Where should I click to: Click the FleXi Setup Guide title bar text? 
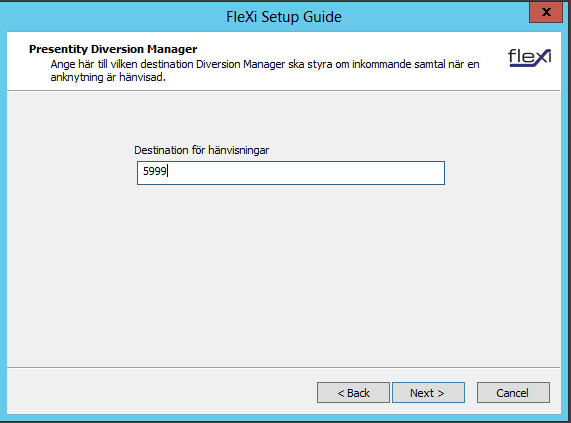(x=284, y=17)
